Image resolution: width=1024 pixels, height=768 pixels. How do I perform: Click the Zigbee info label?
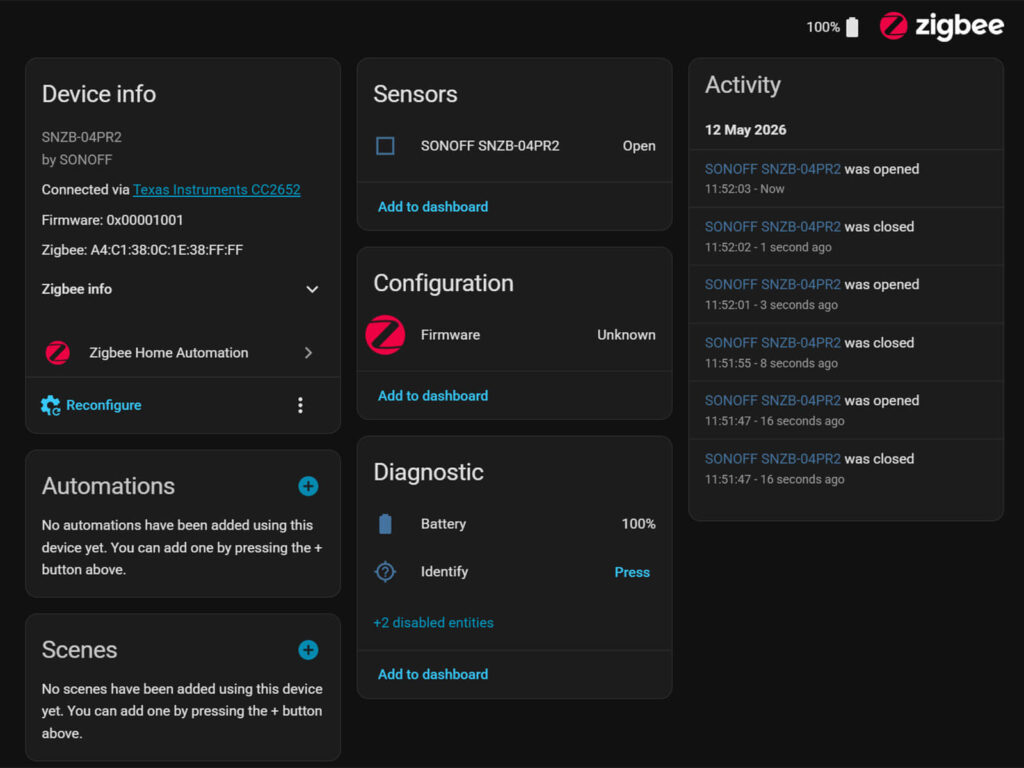pyautogui.click(x=76, y=289)
